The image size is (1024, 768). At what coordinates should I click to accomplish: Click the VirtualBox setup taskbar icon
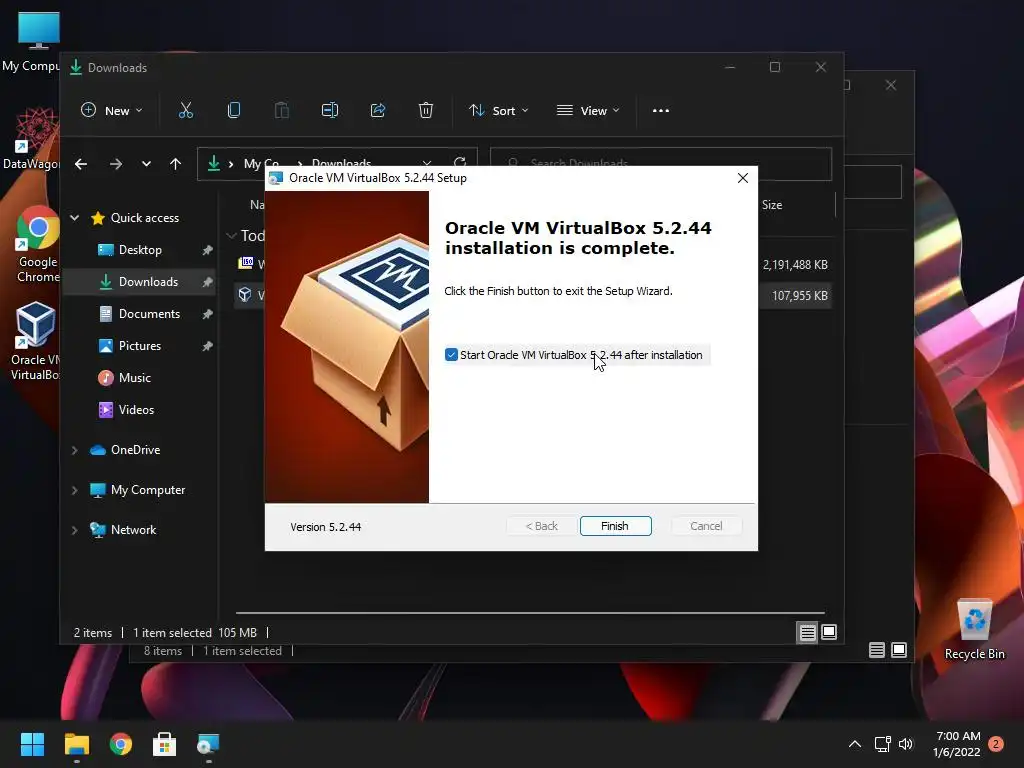[208, 744]
